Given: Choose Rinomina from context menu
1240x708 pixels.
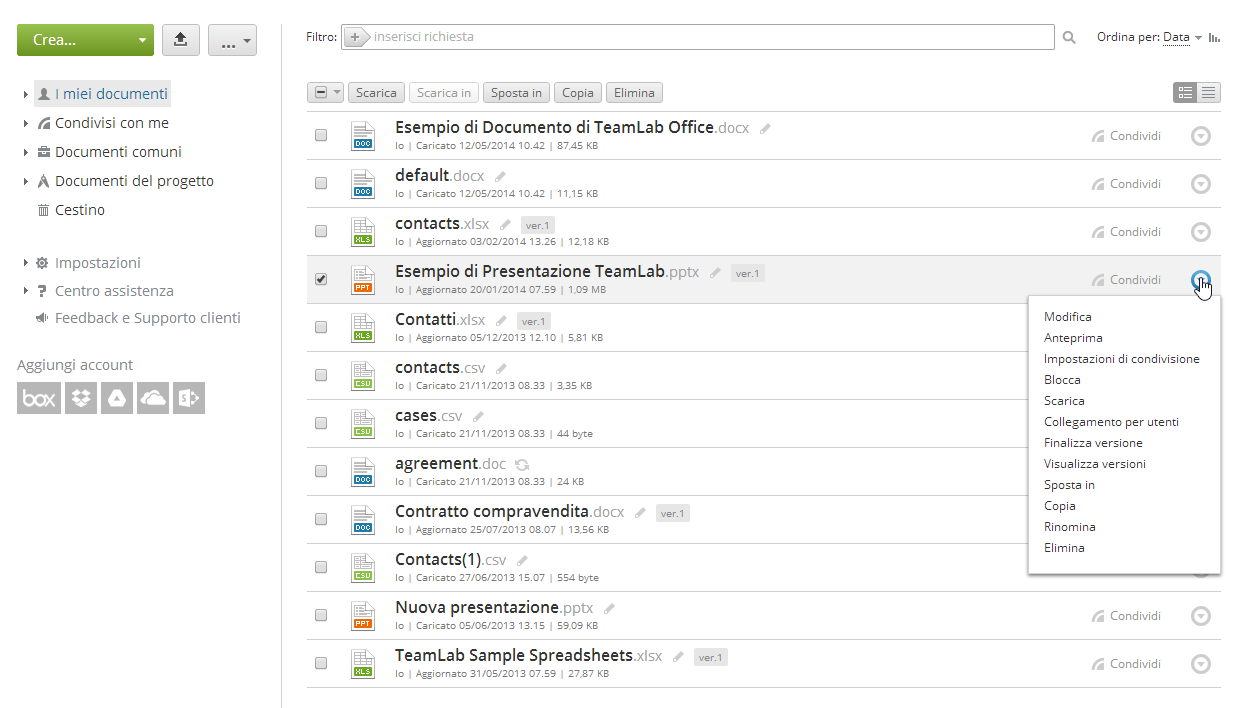Looking at the screenshot, I should coord(1070,526).
